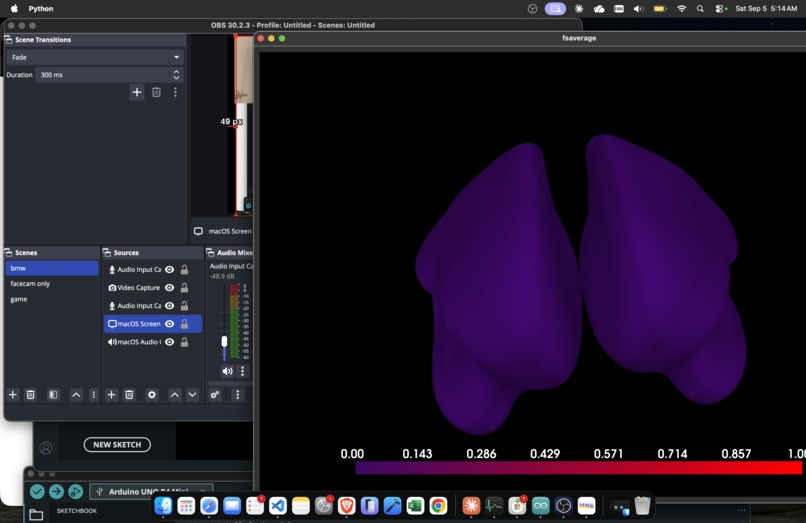Open Spotlight search in menu bar
This screenshot has height=523, width=806.
(700, 9)
